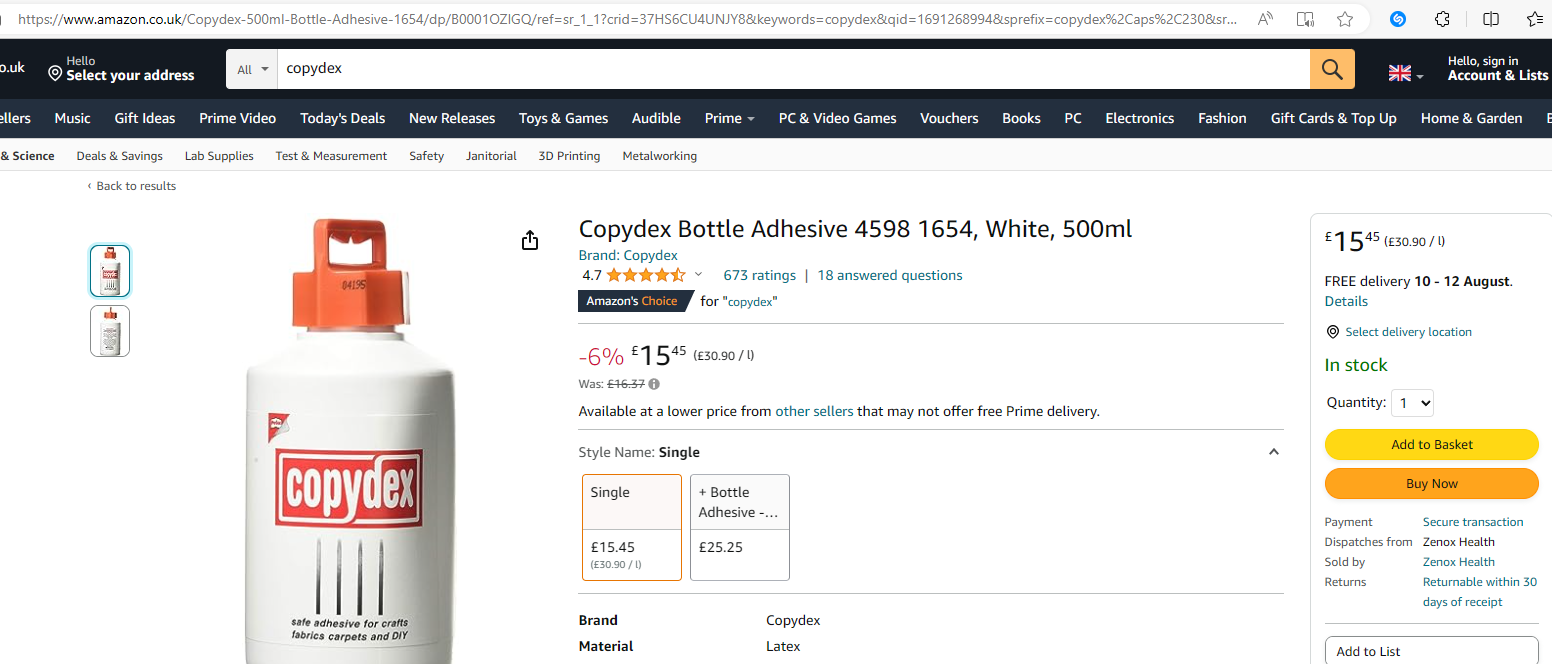This screenshot has width=1552, height=664.
Task: Go to the 3D Printing subcategory
Action: coord(569,156)
